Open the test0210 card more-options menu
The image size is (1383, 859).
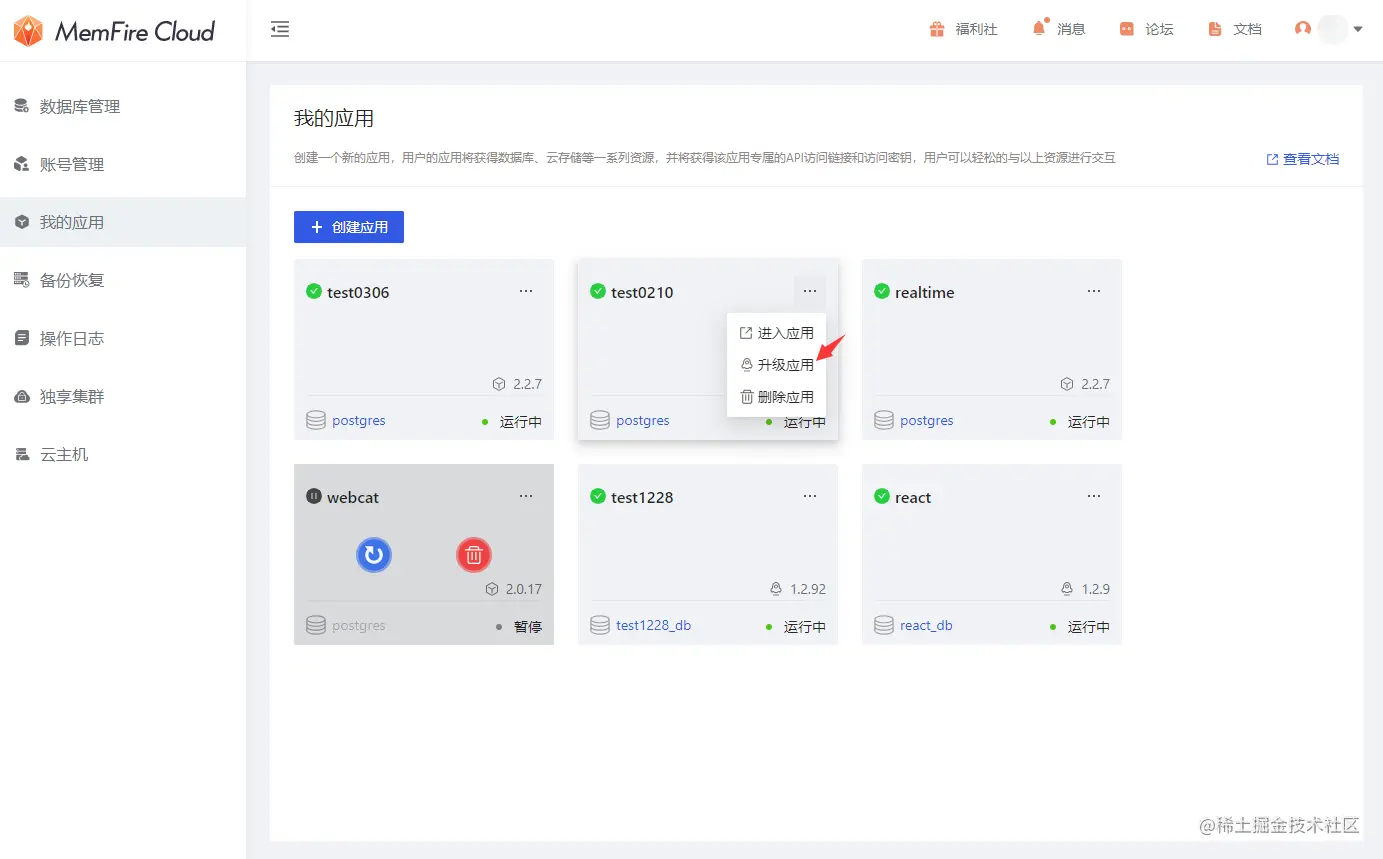pyautogui.click(x=810, y=291)
